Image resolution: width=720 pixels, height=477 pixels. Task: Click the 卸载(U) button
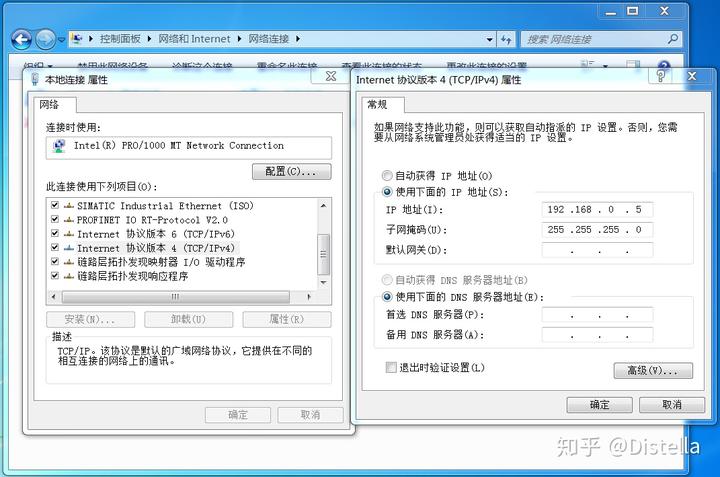[189, 320]
